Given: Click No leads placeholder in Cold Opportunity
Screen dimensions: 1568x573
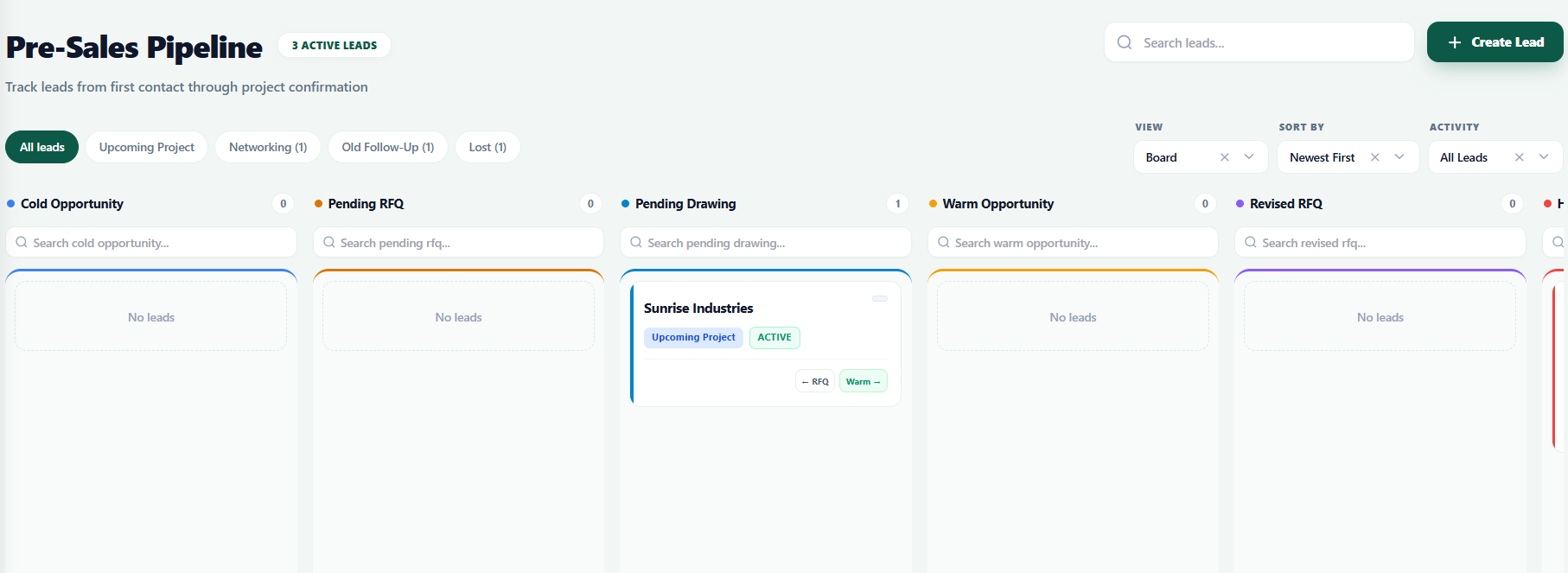Looking at the screenshot, I should [x=151, y=317].
